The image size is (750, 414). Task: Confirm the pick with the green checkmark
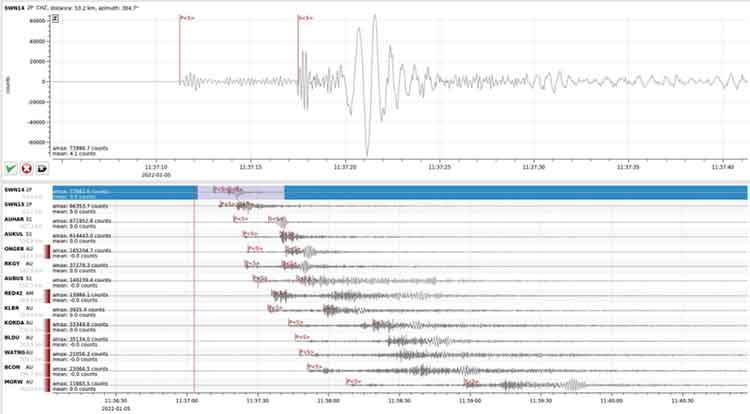(x=11, y=168)
